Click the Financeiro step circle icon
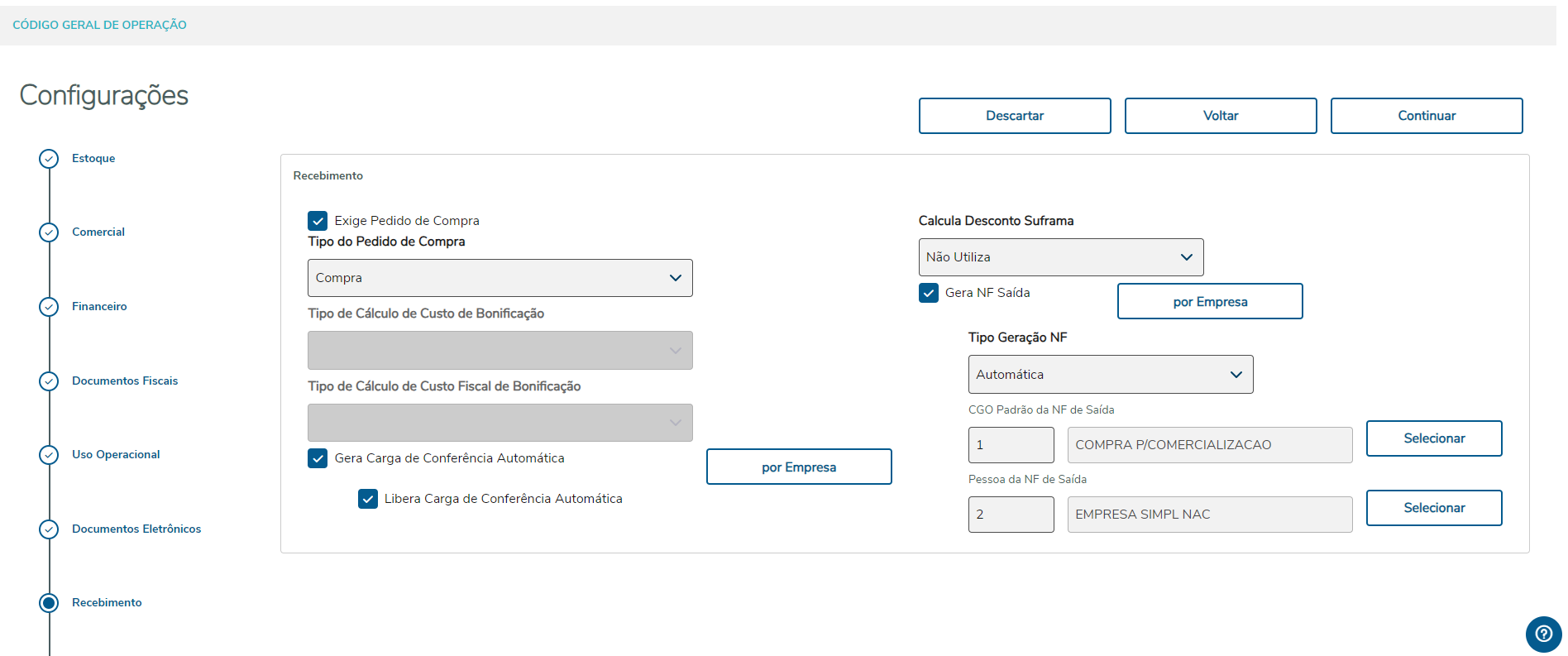Image resolution: width=1568 pixels, height=656 pixels. pyautogui.click(x=49, y=307)
